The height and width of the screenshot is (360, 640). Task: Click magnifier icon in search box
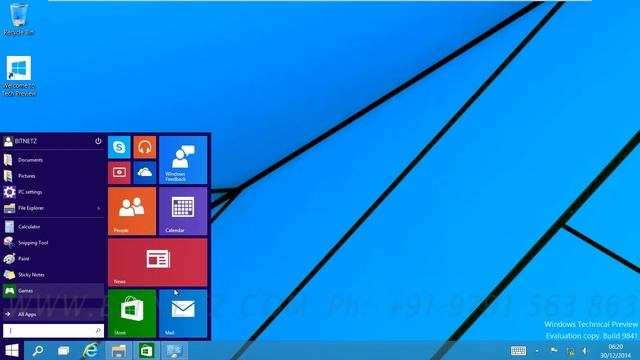(x=98, y=331)
